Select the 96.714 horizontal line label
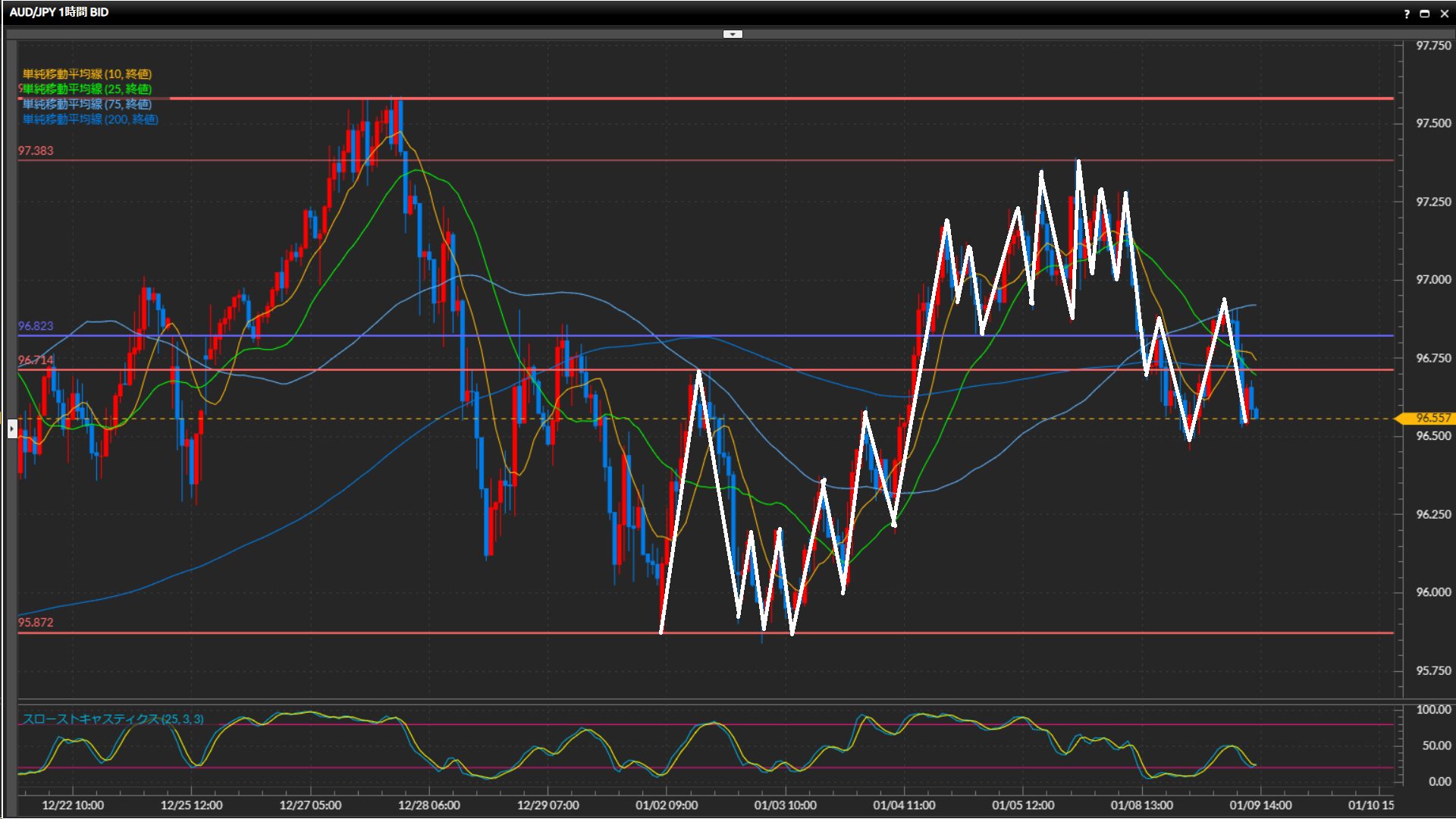Image resolution: width=1456 pixels, height=819 pixels. tap(36, 359)
